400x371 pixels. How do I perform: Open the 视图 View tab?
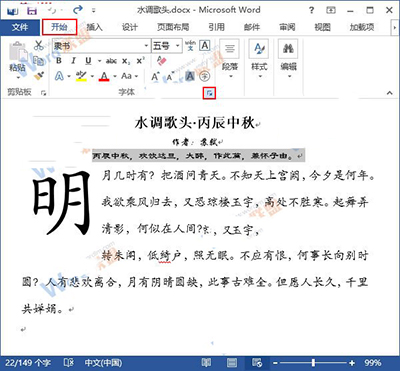pos(322,27)
